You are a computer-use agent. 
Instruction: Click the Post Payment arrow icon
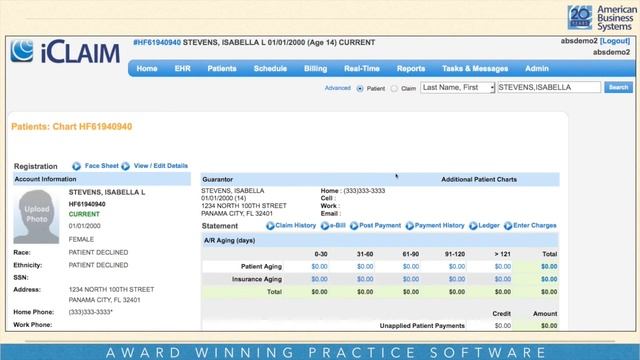coord(354,226)
